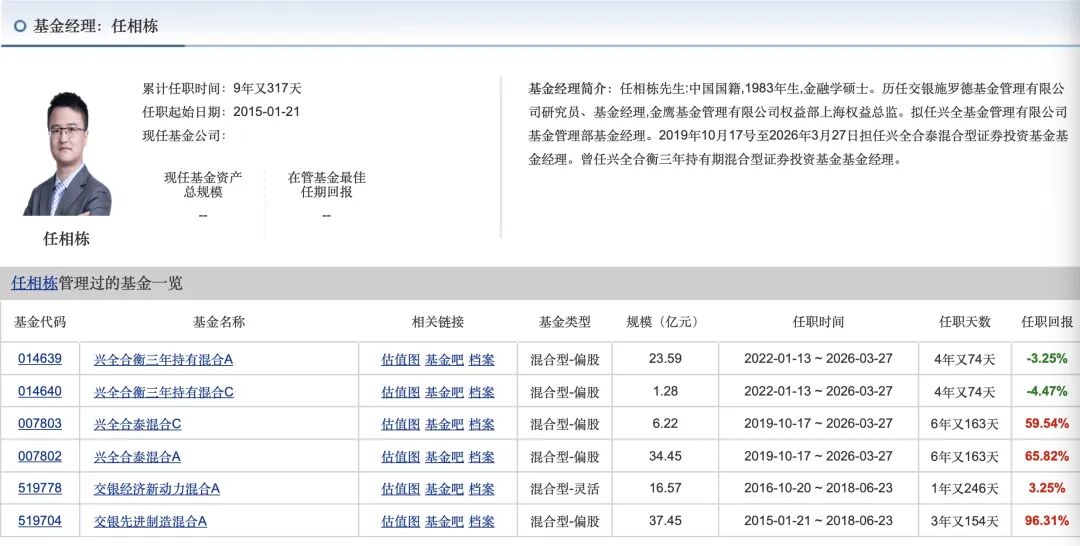
Task: Click 基金吧 link in the 519778 row
Action: [x=444, y=489]
